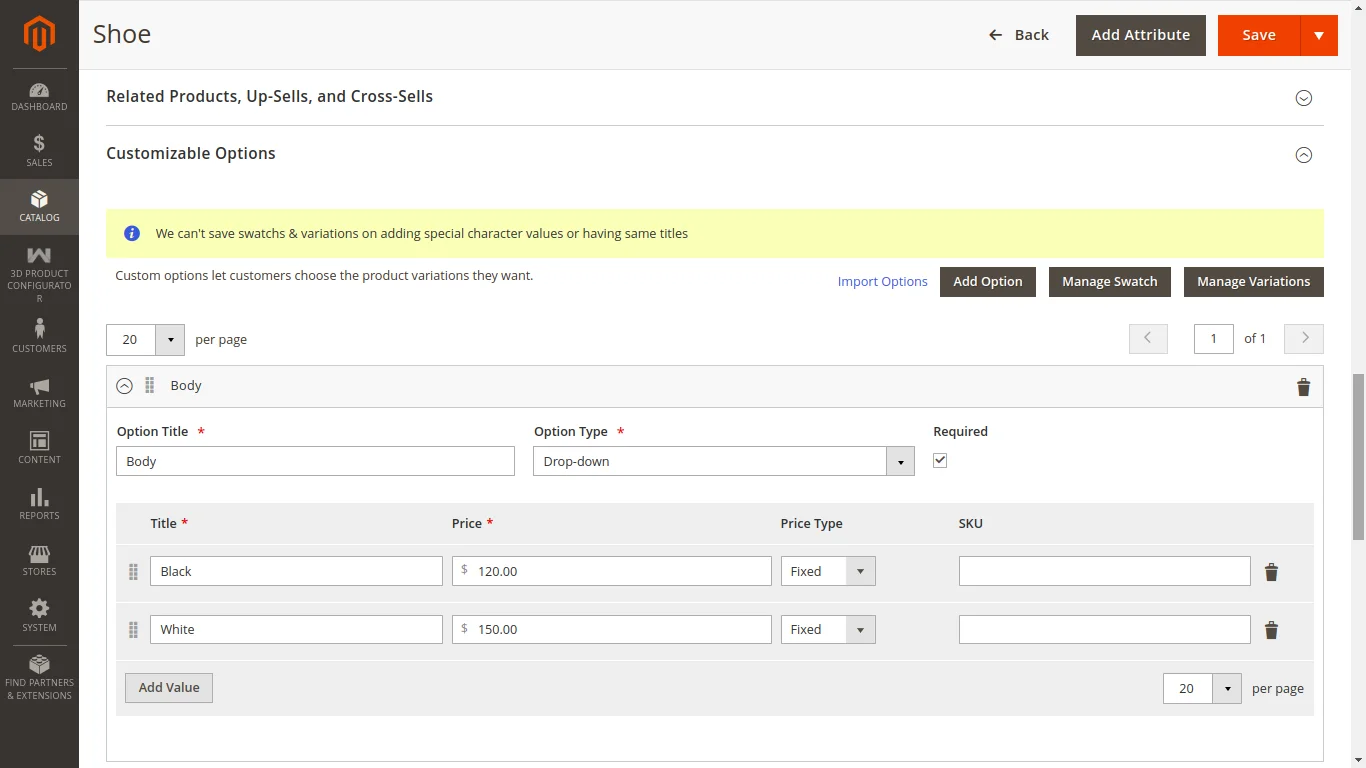This screenshot has height=768, width=1366.
Task: Click the Content sidebar icon
Action: point(39,441)
